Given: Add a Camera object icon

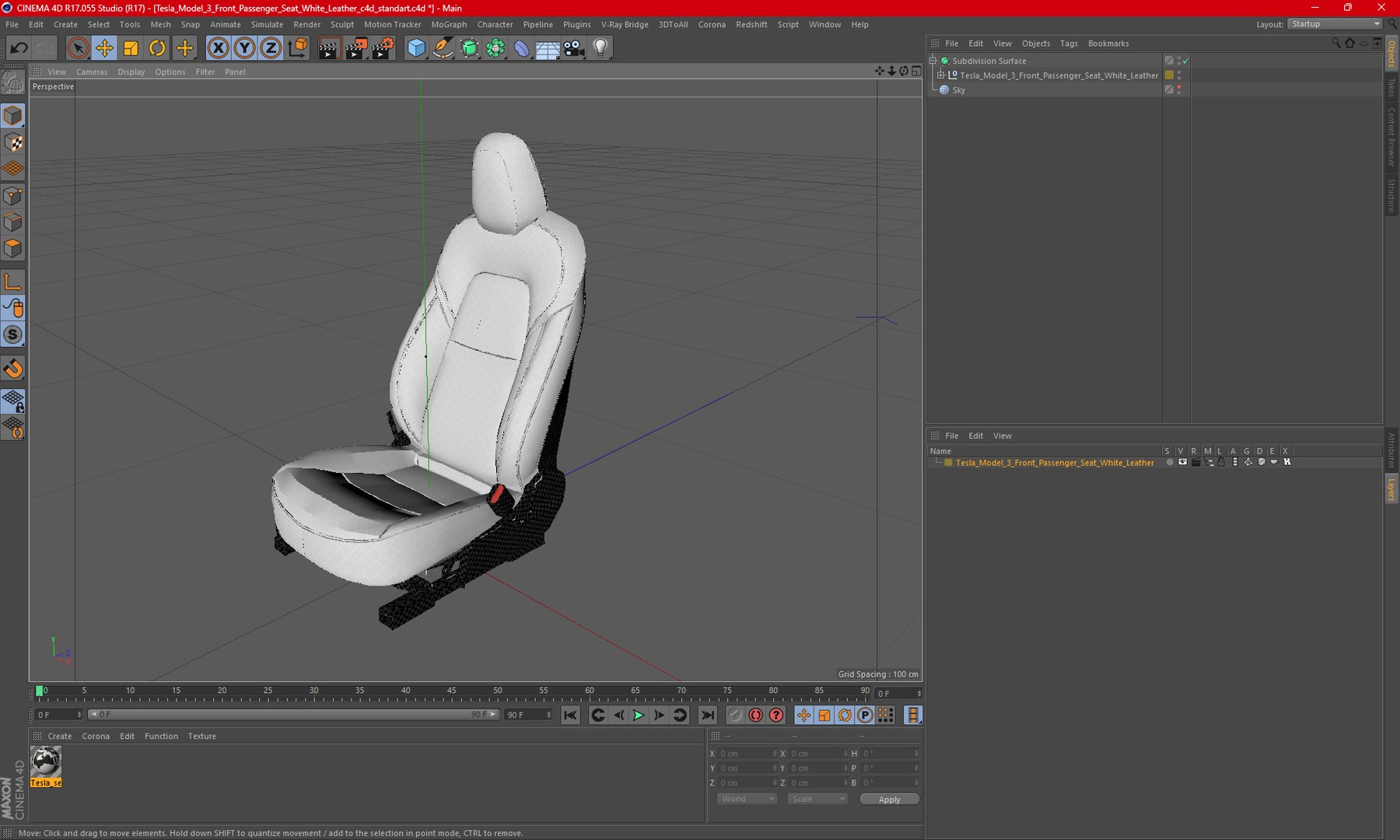Looking at the screenshot, I should click(x=574, y=48).
